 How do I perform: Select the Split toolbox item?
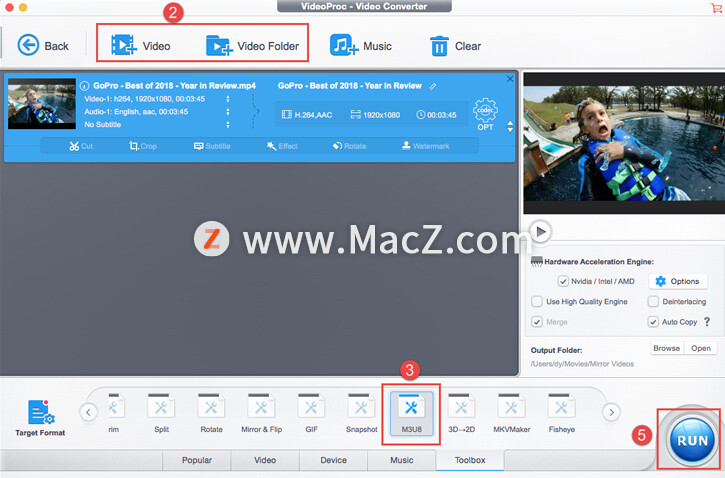click(x=161, y=413)
